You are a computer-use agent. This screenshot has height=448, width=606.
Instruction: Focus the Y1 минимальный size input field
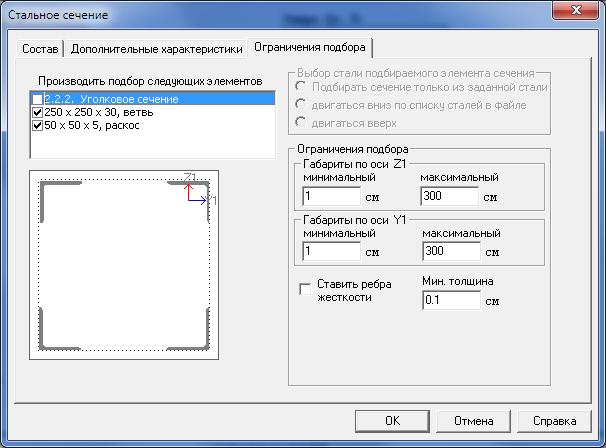[331, 251]
